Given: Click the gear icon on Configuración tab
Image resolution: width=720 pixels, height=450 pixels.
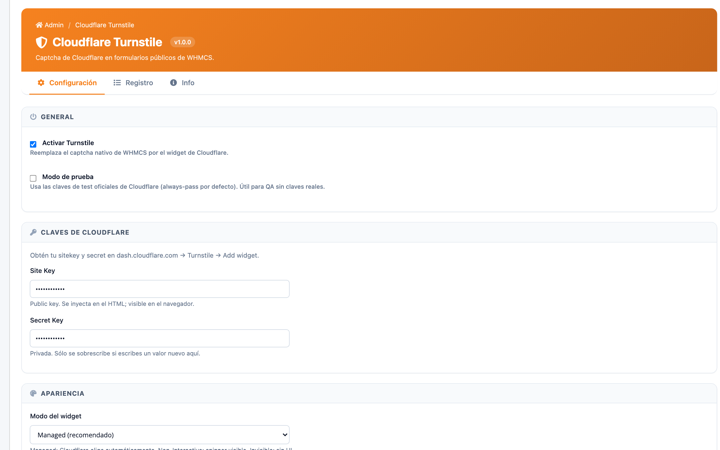Looking at the screenshot, I should coord(41,83).
